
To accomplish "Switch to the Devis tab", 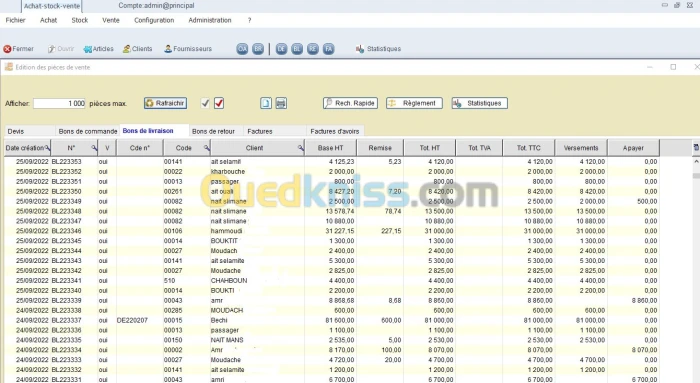I will pyautogui.click(x=29, y=131).
